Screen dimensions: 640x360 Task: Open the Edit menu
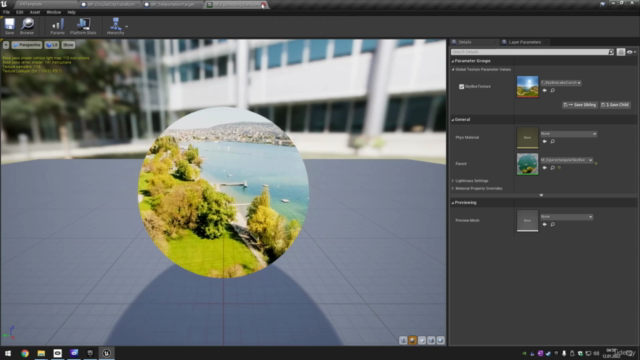click(x=20, y=12)
